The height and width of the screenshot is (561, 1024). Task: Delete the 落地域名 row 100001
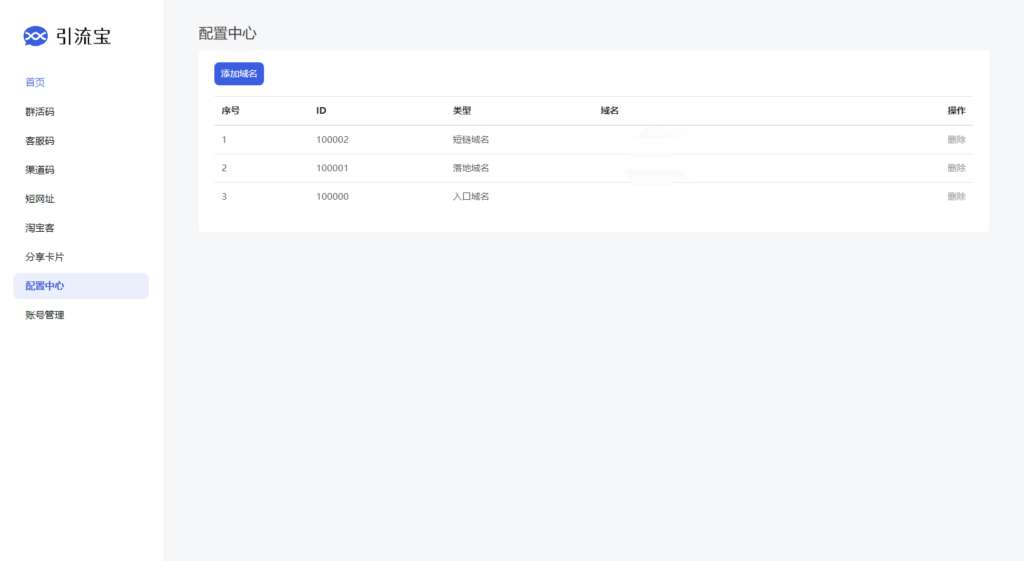pyautogui.click(x=956, y=168)
